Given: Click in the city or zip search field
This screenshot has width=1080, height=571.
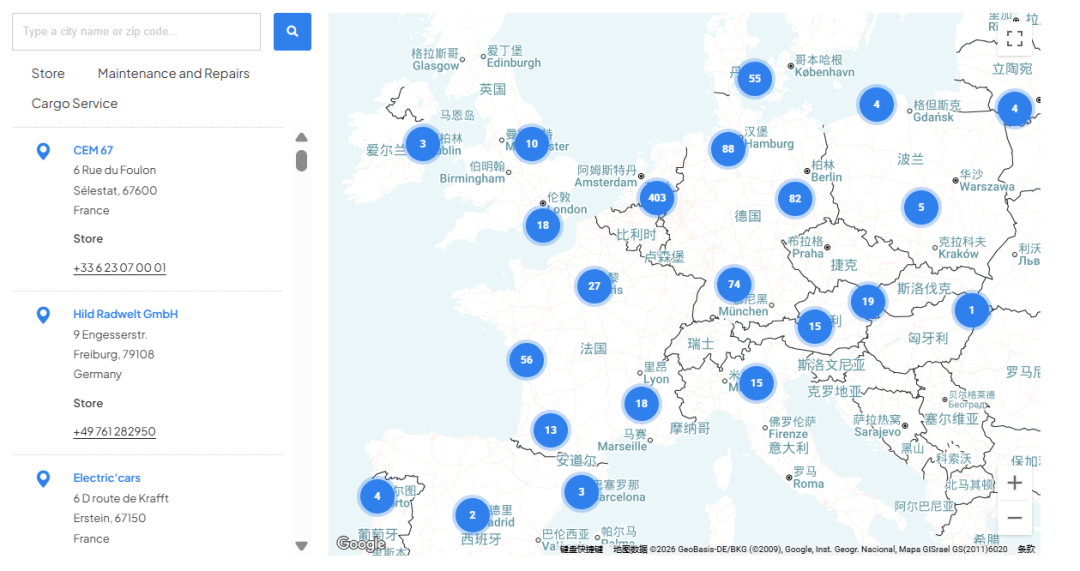Looking at the screenshot, I should pyautogui.click(x=136, y=32).
